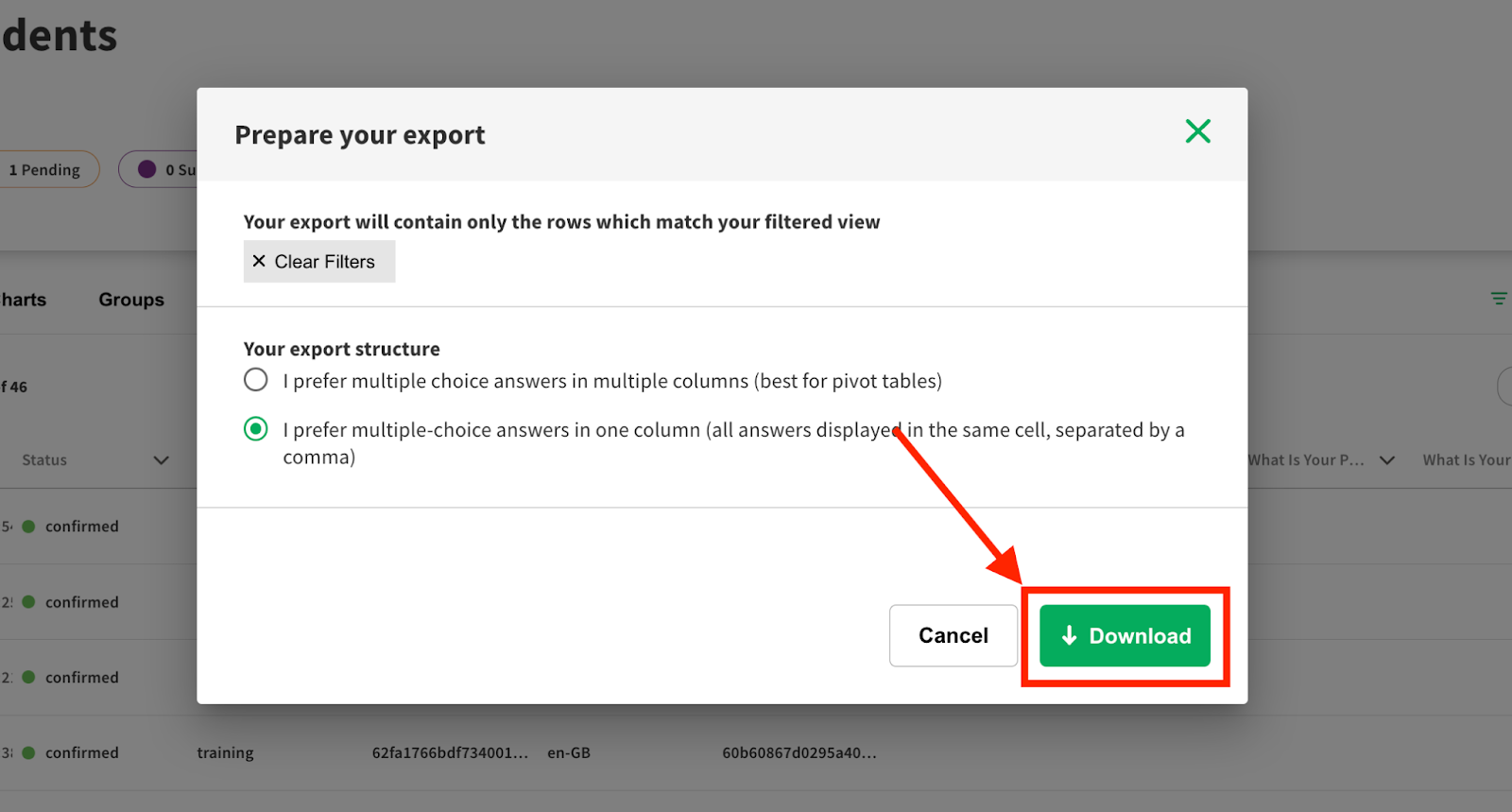Screen dimensions: 1512x812
Task: Click the Cancel button
Action: pyautogui.click(x=953, y=636)
